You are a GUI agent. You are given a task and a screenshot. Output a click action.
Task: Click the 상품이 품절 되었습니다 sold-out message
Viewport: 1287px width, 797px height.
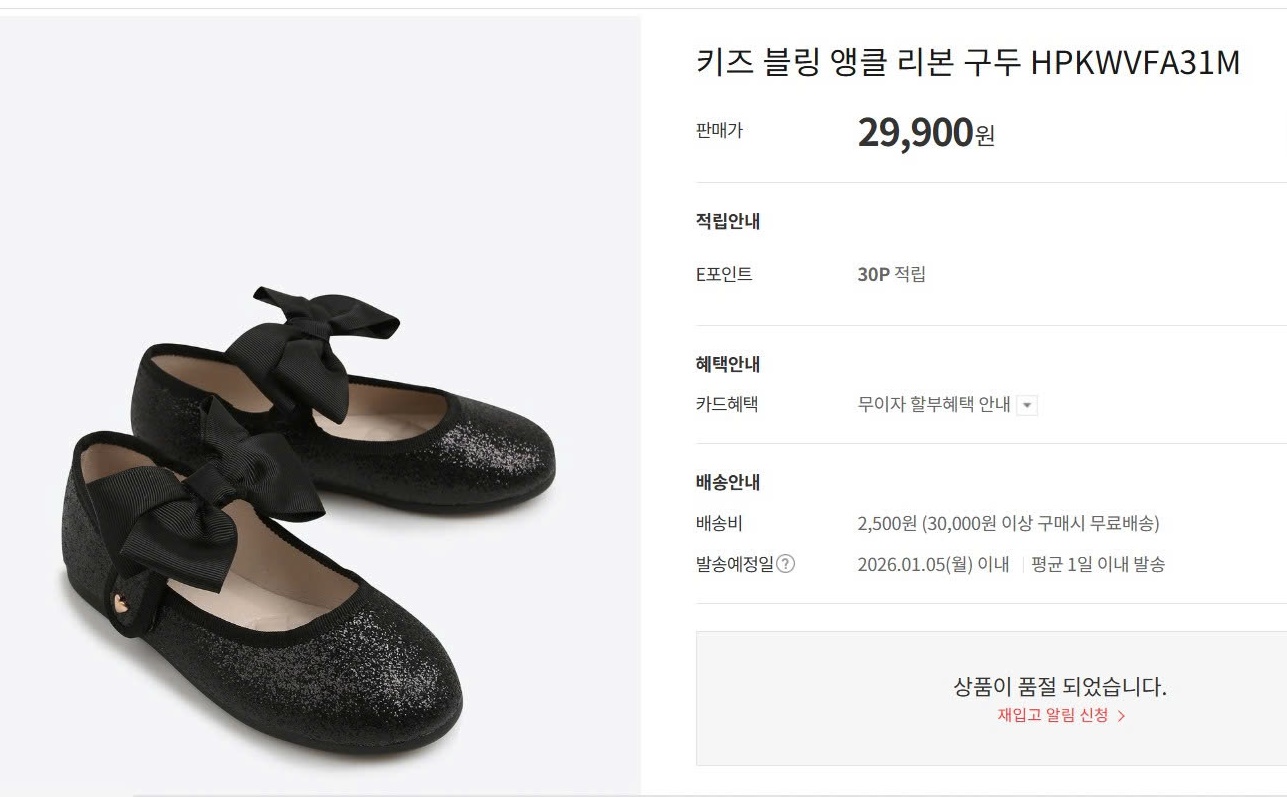(x=1060, y=687)
